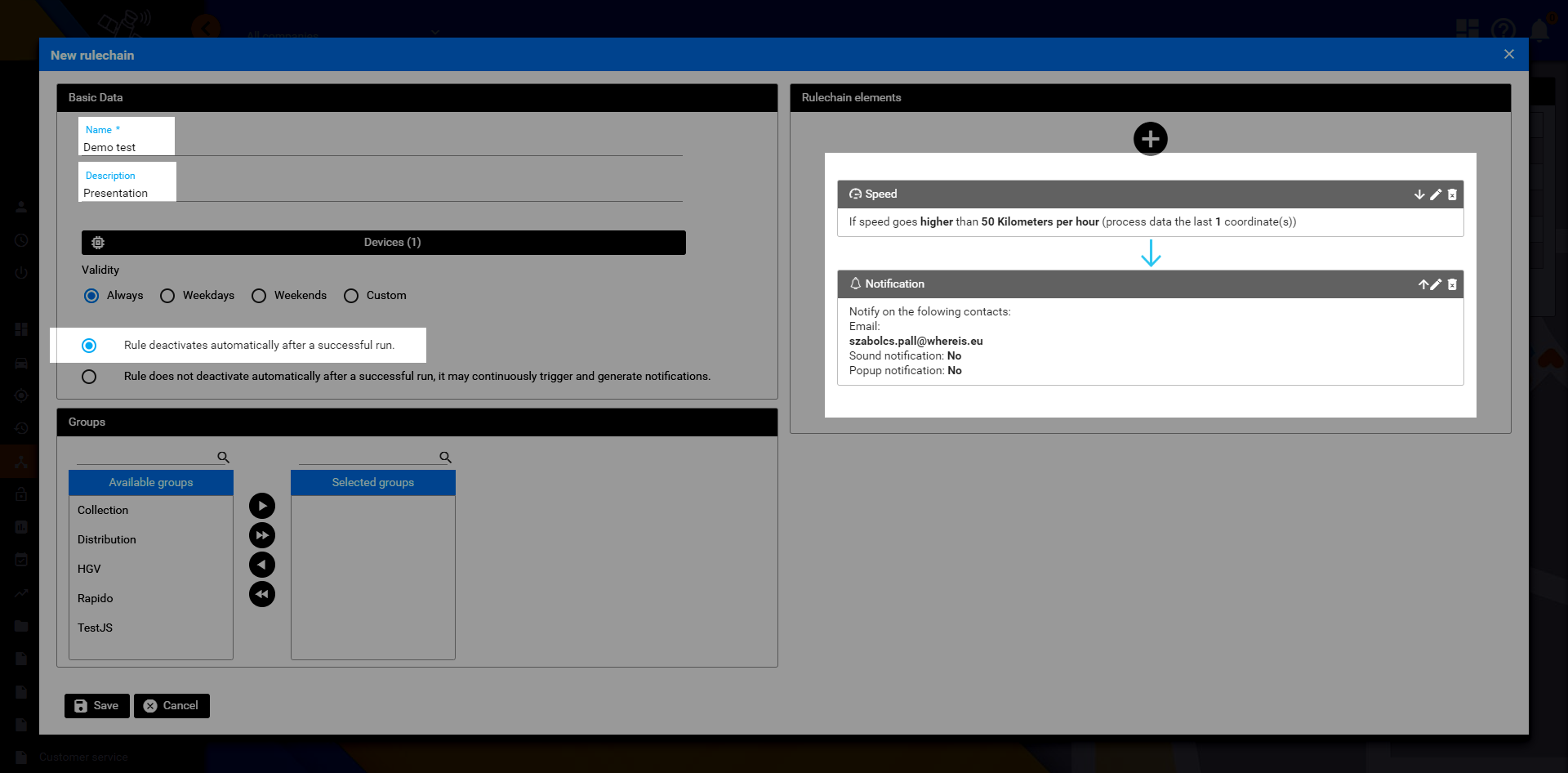1568x773 pixels.
Task: Move all groups to Selected groups
Action: (x=261, y=535)
